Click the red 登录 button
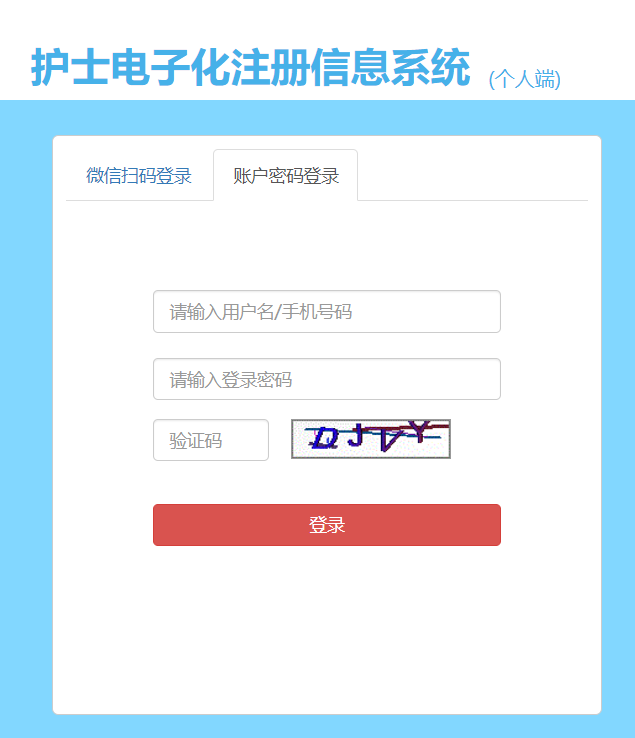This screenshot has width=635, height=738. (x=327, y=525)
